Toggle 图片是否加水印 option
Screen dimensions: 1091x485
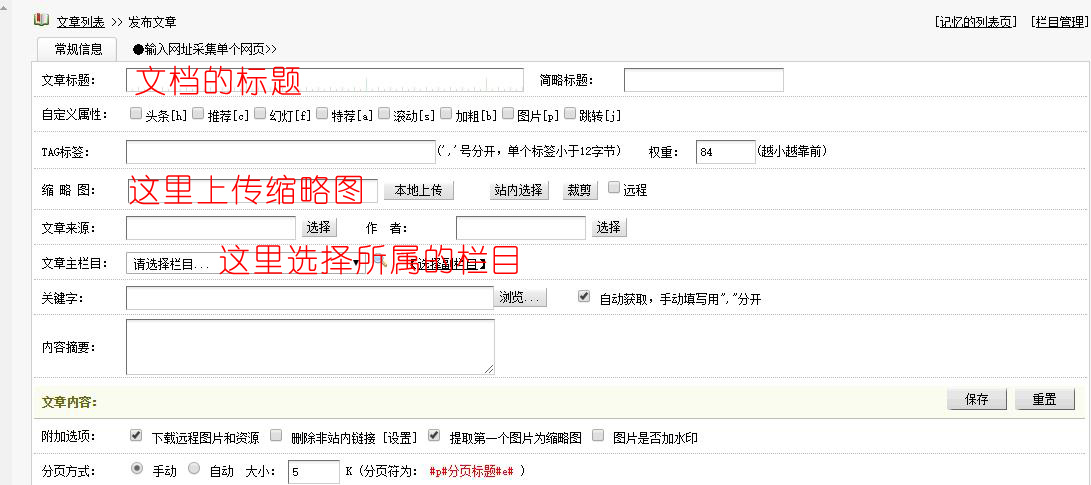pos(597,436)
